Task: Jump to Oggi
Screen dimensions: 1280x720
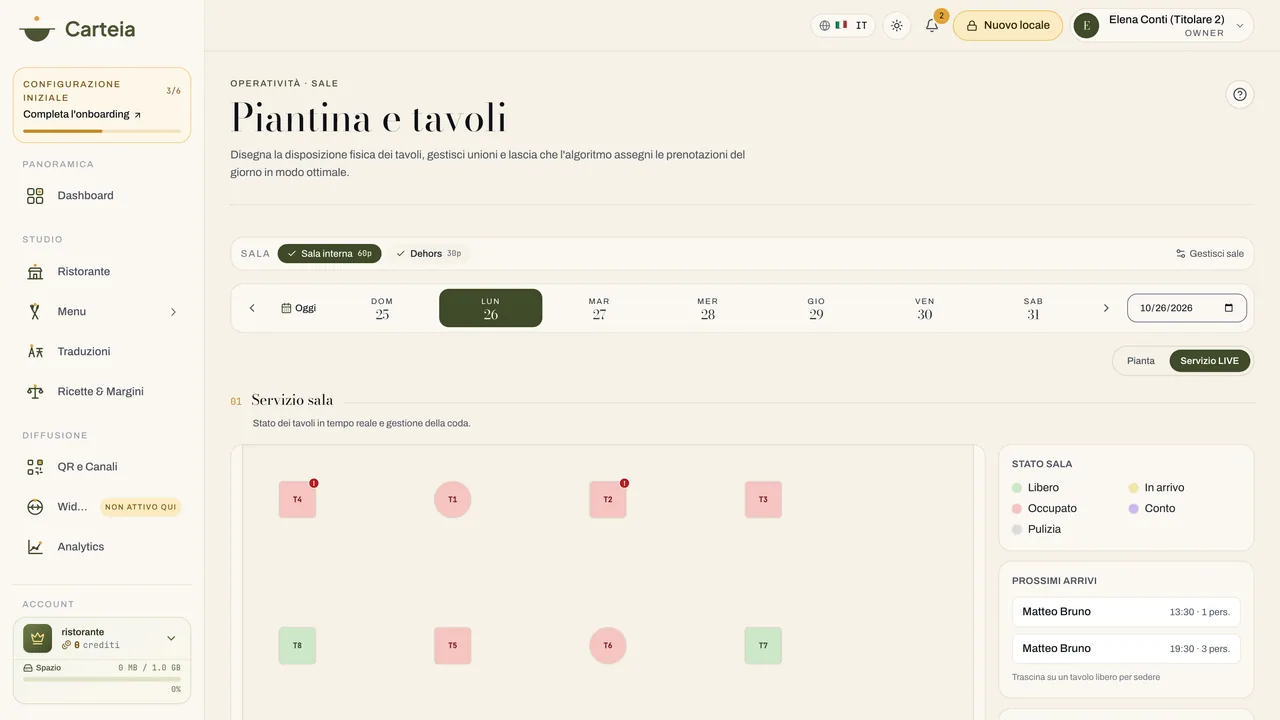Action: coord(299,308)
